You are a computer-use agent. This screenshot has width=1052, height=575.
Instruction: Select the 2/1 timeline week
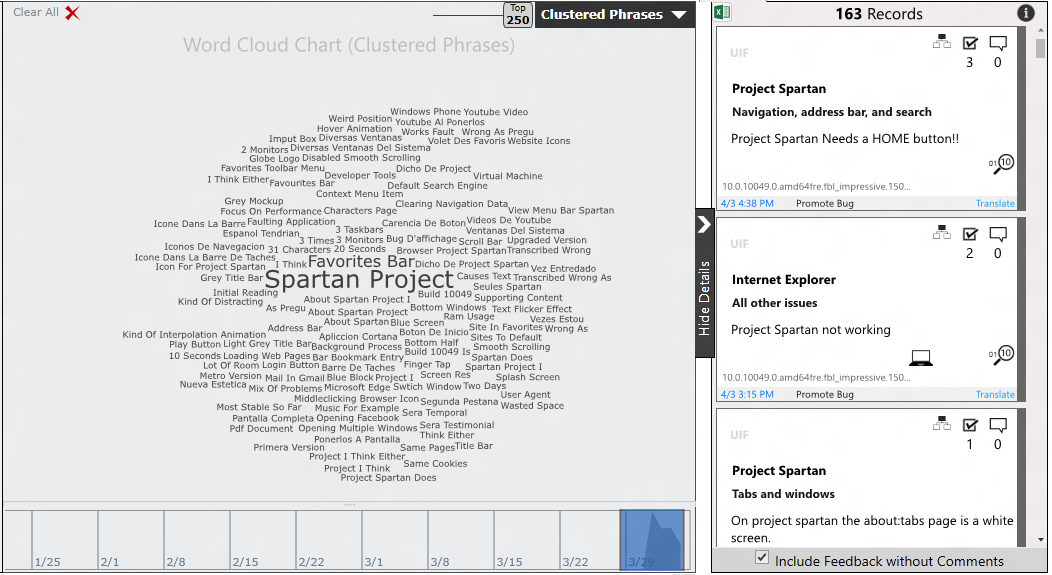(131, 539)
